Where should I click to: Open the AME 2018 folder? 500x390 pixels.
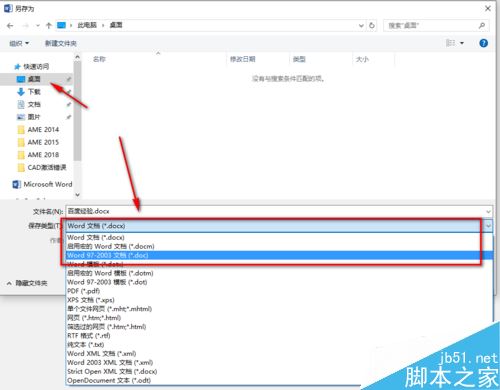coord(38,155)
